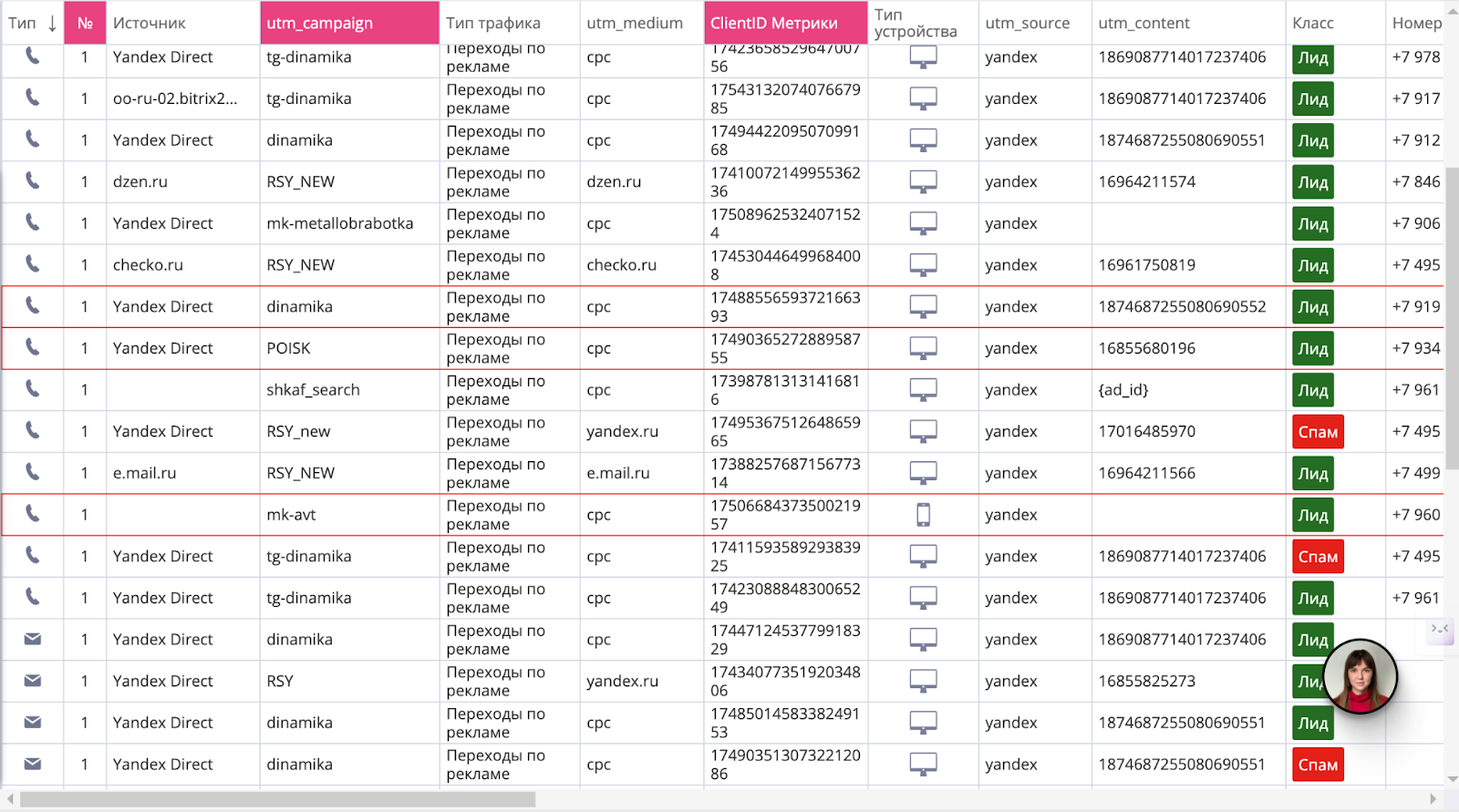1459x812 pixels.
Task: Click the green Лид tag in the POISK row
Action: [1312, 349]
